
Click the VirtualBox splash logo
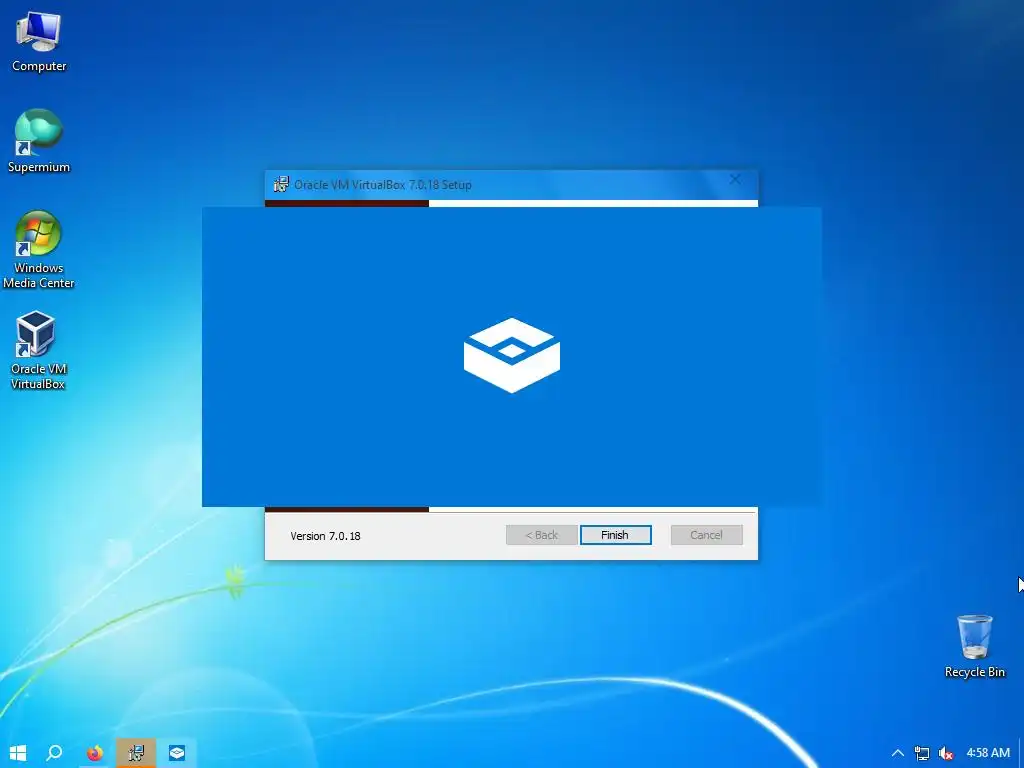click(x=511, y=355)
